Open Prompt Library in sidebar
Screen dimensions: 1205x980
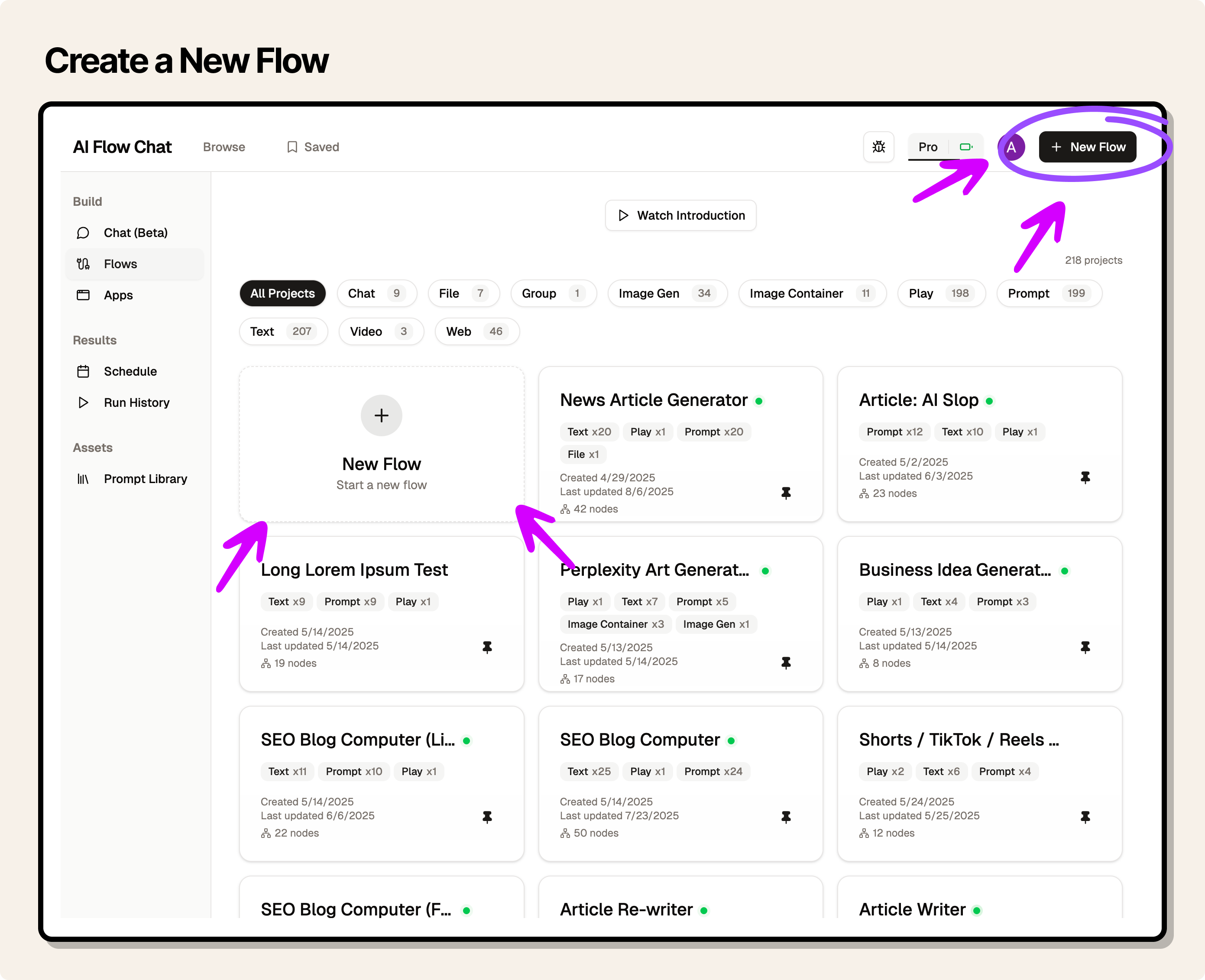click(x=134, y=479)
